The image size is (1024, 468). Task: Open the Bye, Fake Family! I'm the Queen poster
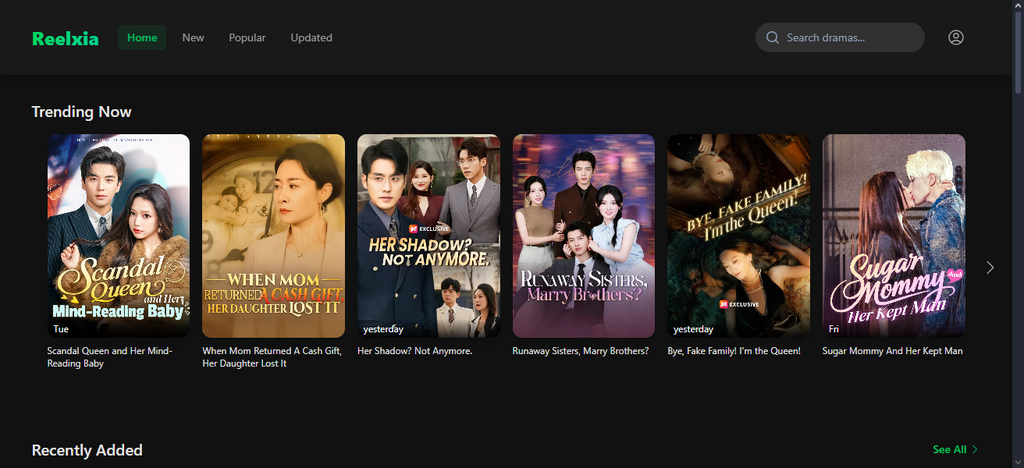[738, 235]
